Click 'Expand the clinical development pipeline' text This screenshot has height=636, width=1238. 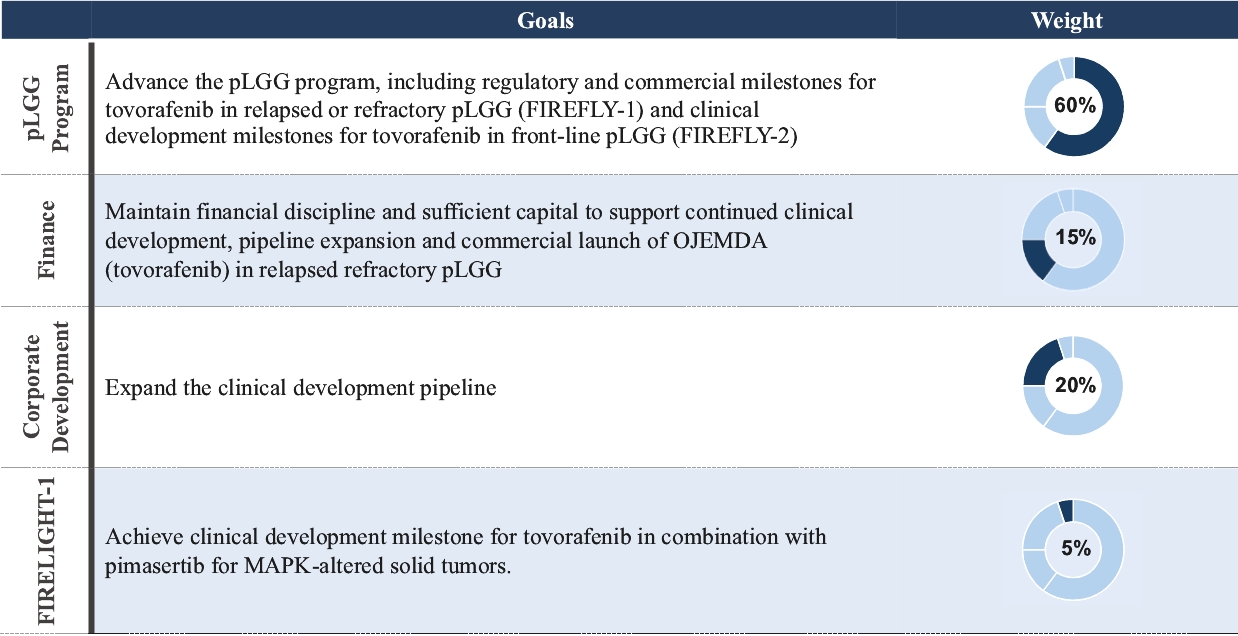301,387
